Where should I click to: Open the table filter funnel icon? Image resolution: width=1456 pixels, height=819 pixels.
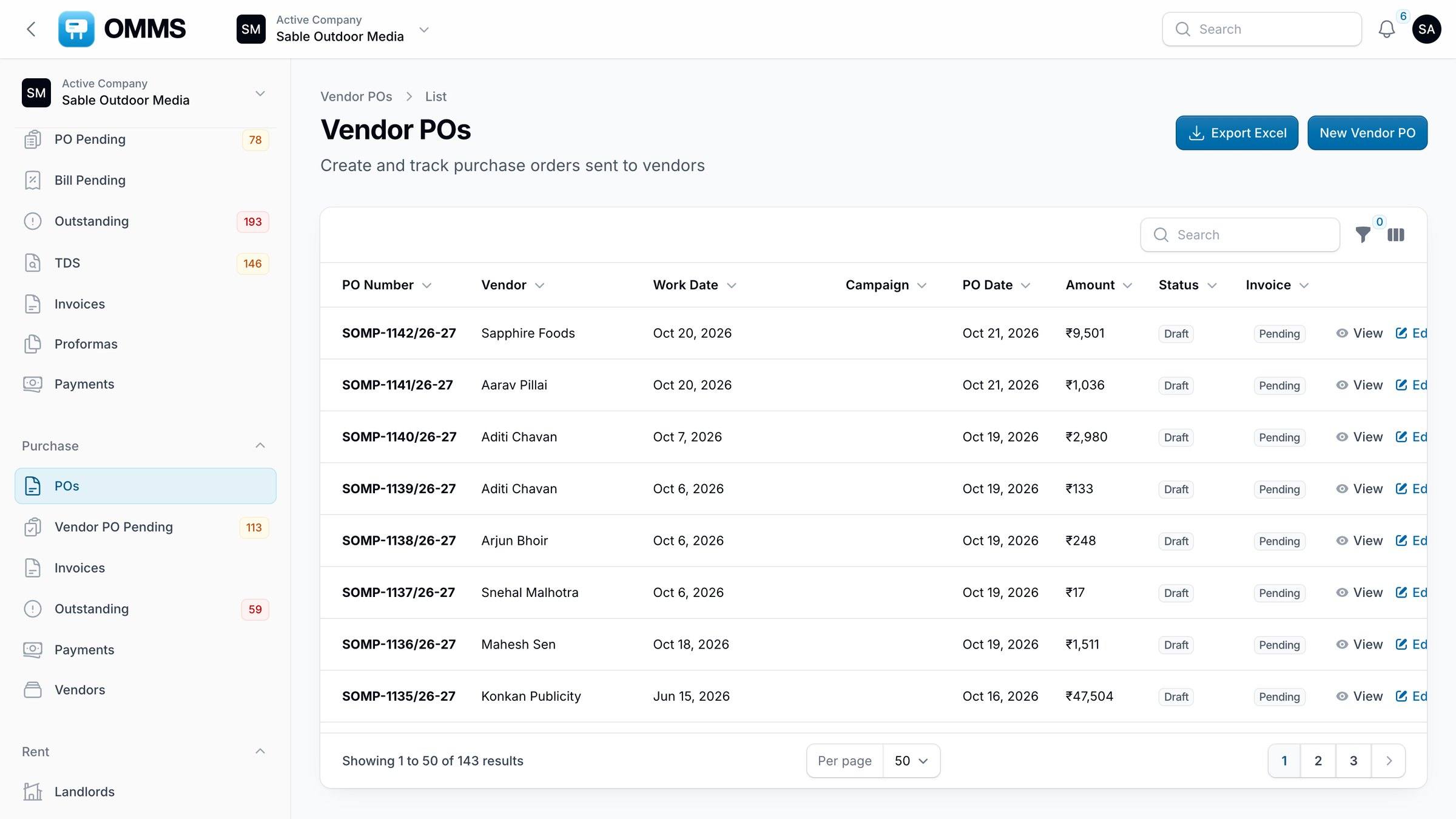(1363, 235)
